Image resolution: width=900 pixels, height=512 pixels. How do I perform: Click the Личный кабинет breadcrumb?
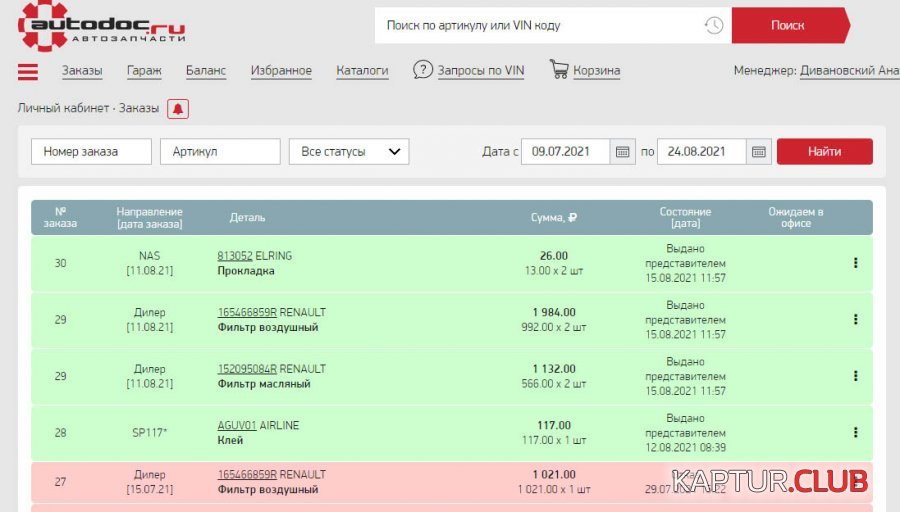[63, 108]
